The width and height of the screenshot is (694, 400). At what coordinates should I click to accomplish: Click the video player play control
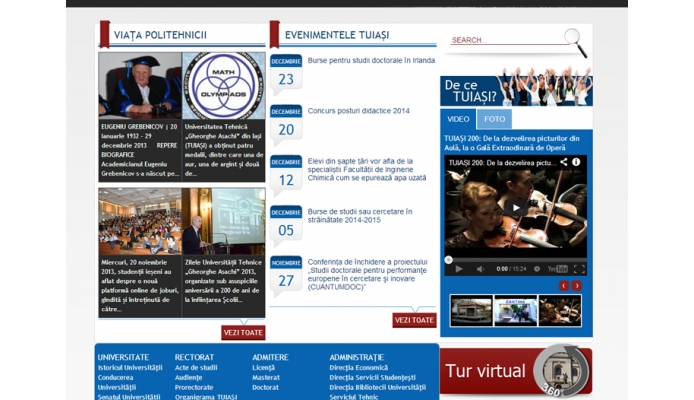click(459, 269)
